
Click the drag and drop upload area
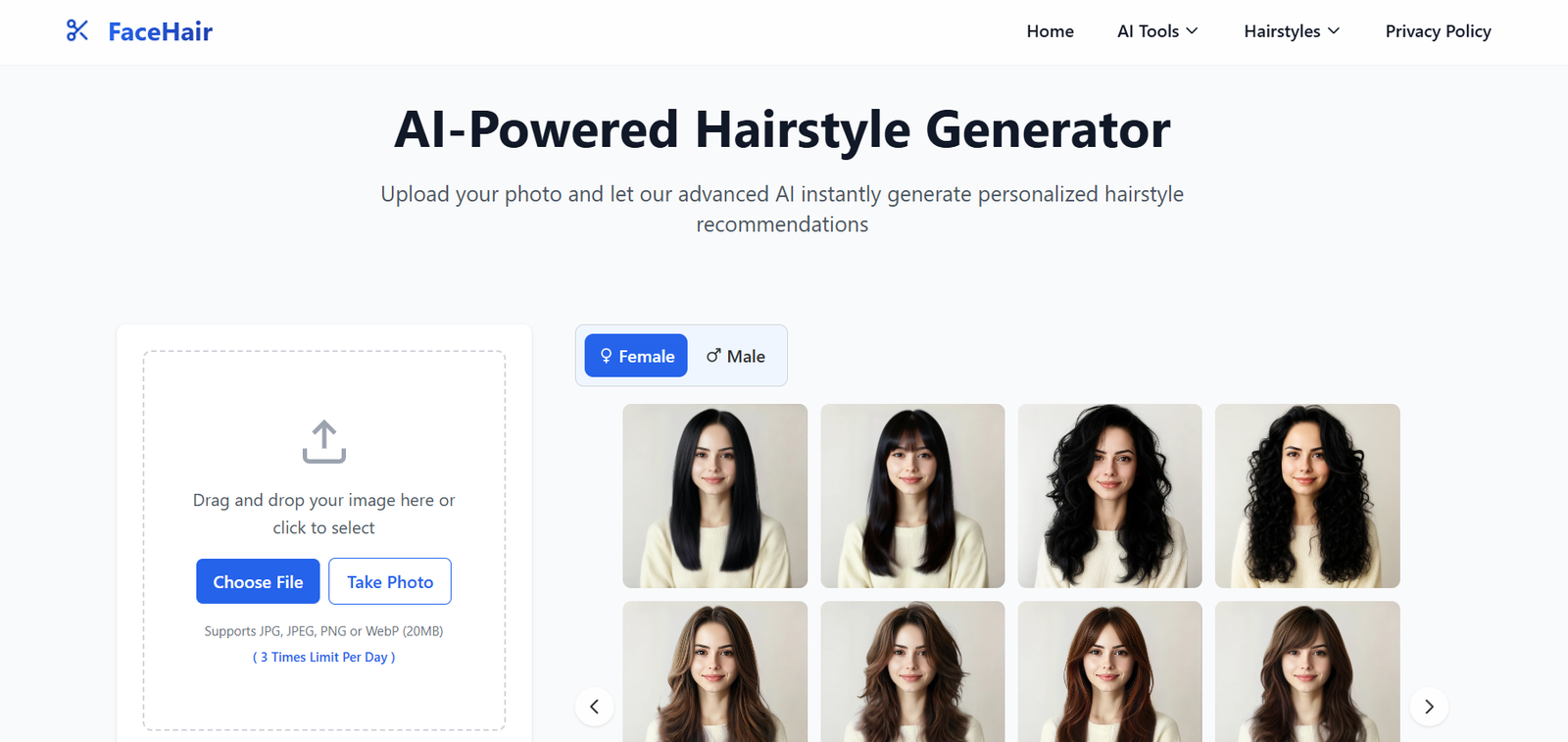pyautogui.click(x=324, y=540)
